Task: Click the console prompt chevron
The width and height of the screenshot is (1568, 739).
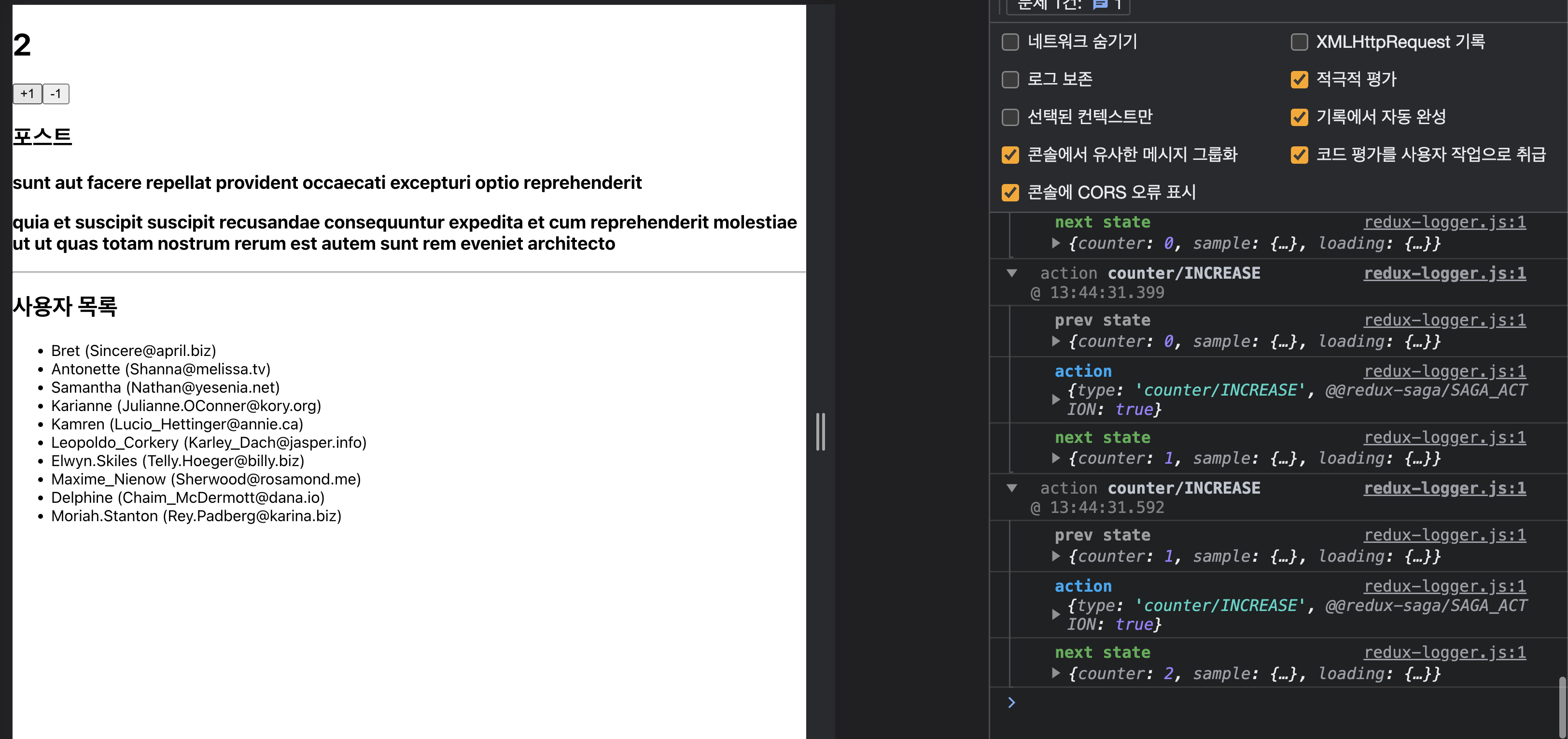Action: pyautogui.click(x=1011, y=702)
